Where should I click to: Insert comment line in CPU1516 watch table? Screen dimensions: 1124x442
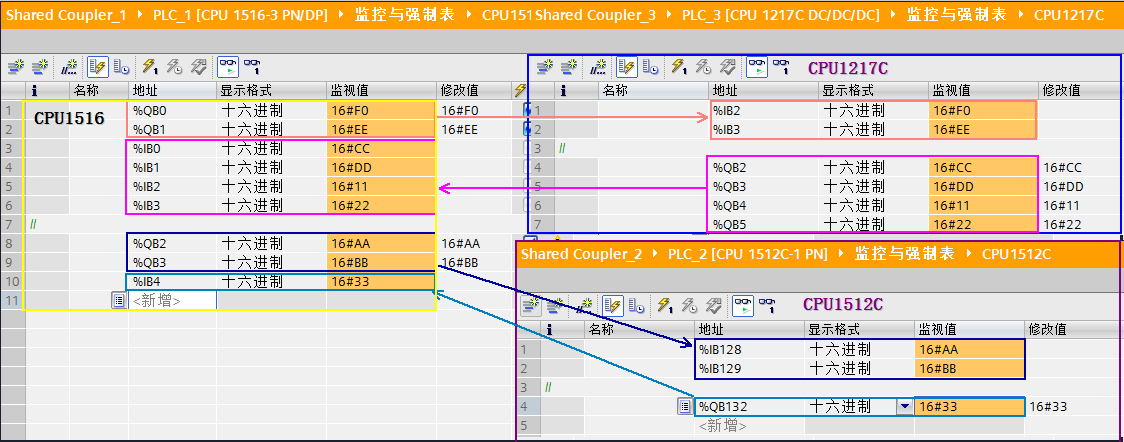(70, 67)
